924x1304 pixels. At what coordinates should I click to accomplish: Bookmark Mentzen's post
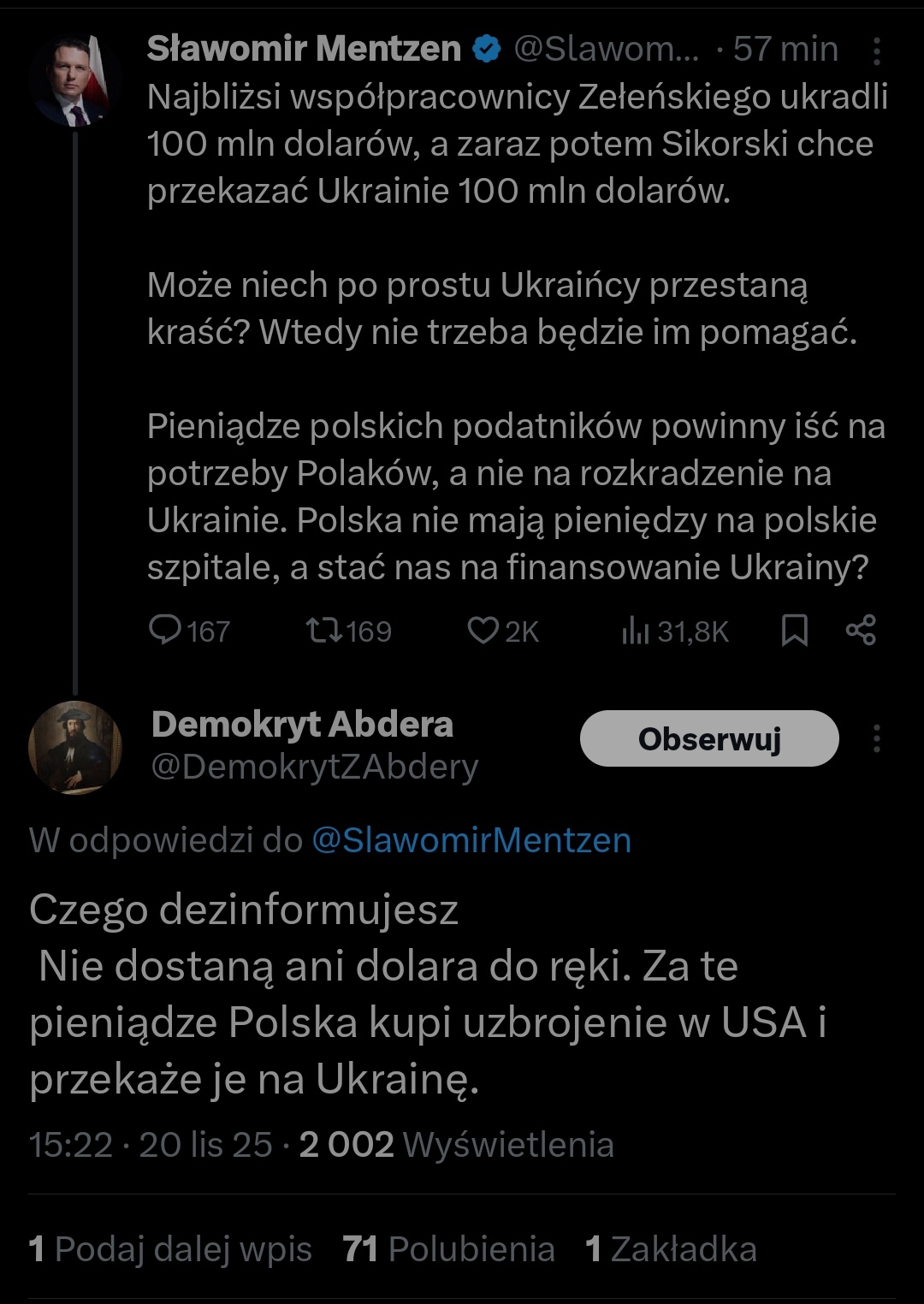(794, 631)
